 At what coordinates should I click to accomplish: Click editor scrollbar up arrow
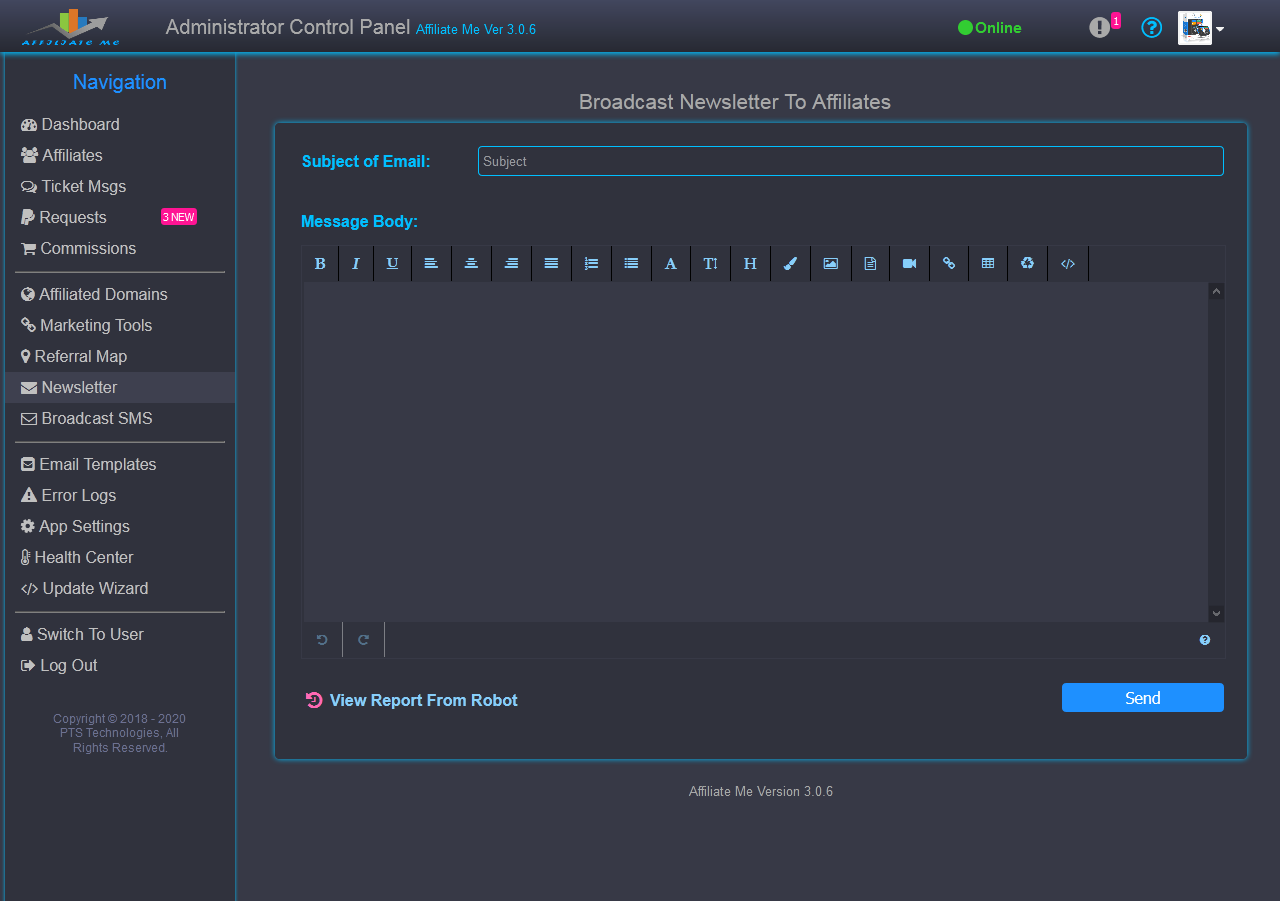click(1216, 292)
